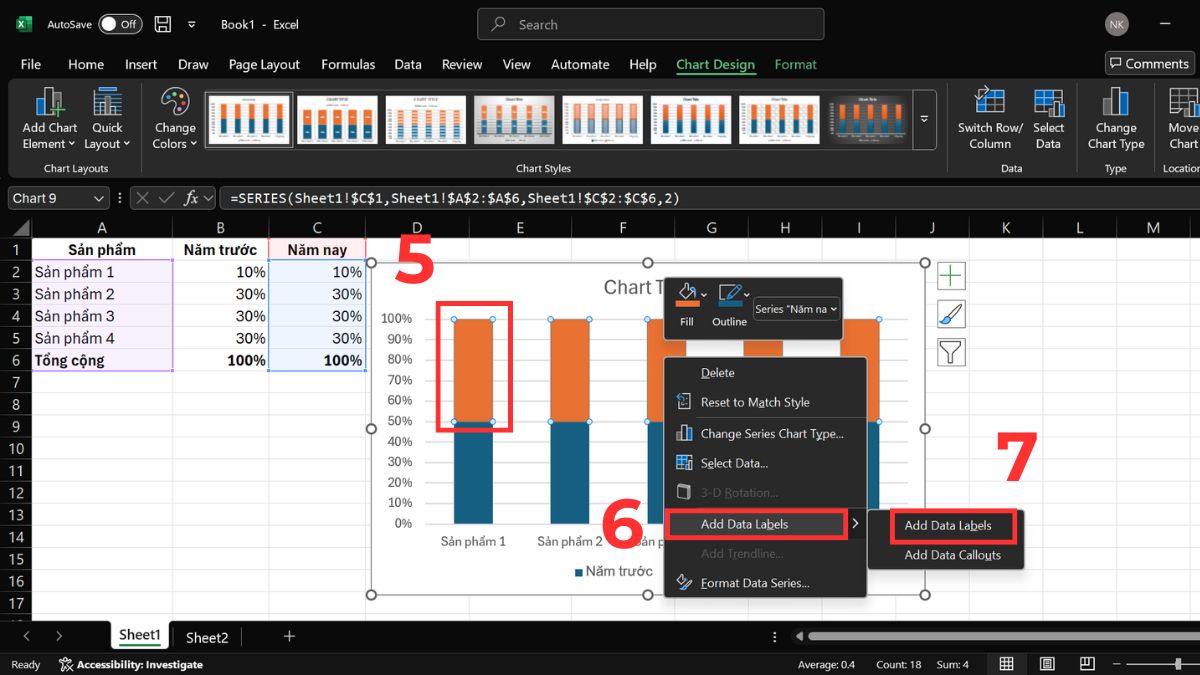Image resolution: width=1200 pixels, height=675 pixels.
Task: Toggle the AutoSave switch
Action: 119,24
